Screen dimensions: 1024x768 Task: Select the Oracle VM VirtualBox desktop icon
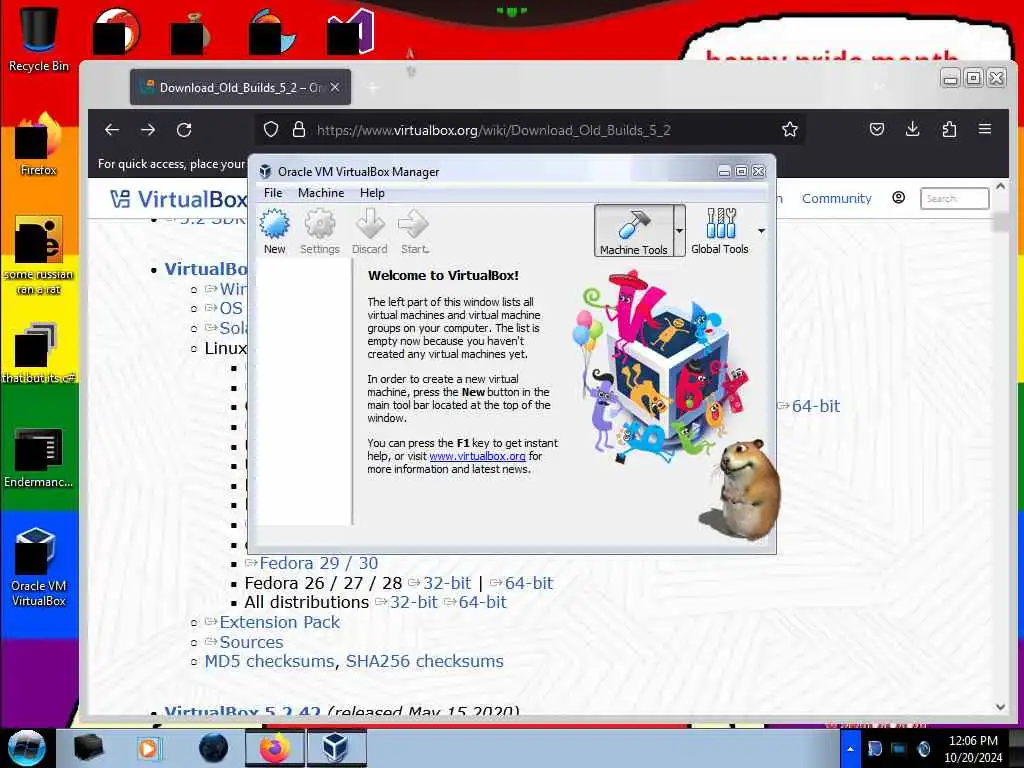click(39, 567)
